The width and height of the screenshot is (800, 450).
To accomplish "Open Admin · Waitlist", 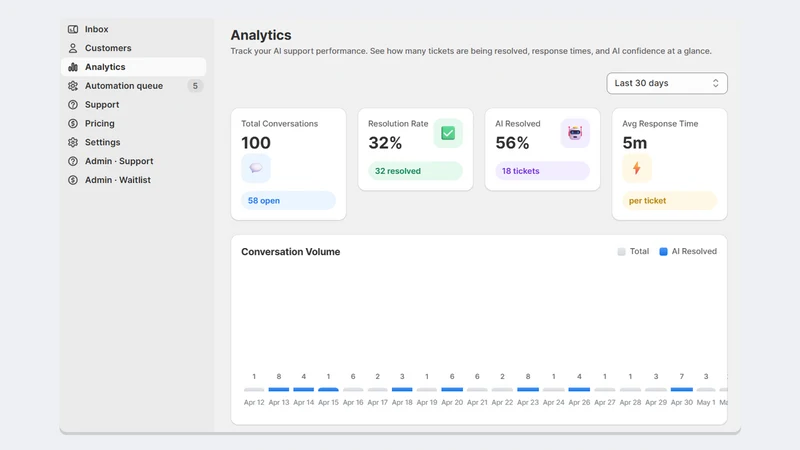I will pos(134,180).
